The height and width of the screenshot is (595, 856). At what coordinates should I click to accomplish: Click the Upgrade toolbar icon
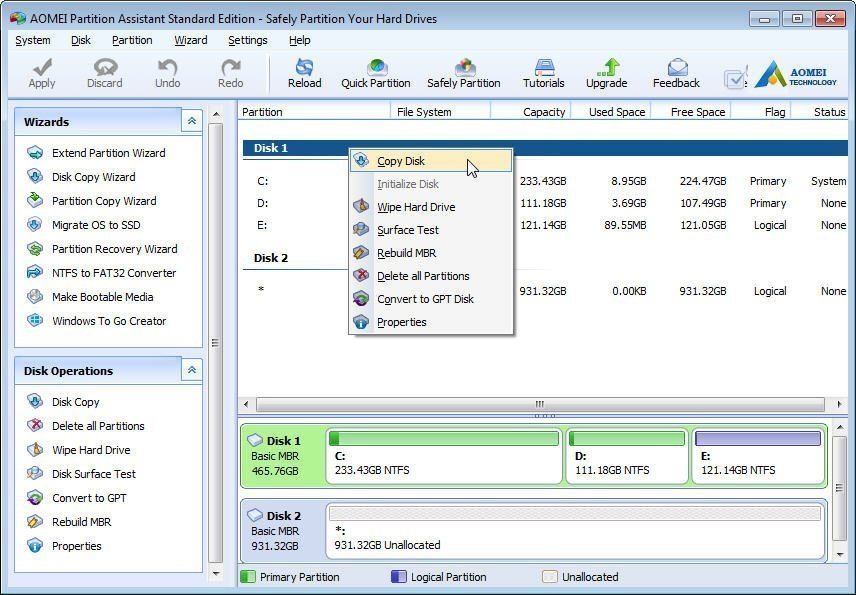tap(607, 73)
